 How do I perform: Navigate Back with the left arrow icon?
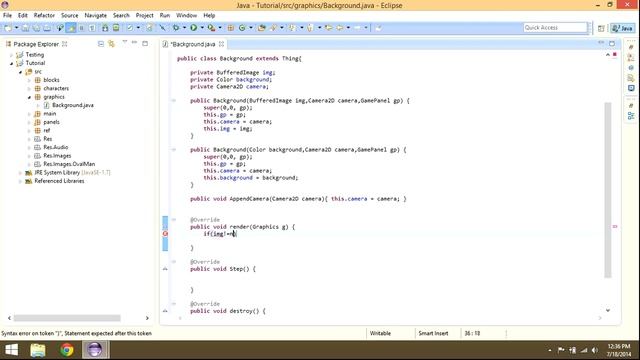[x=340, y=28]
